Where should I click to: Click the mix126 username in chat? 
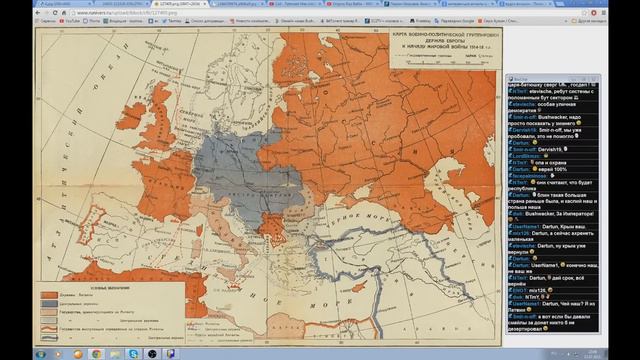click(x=521, y=233)
